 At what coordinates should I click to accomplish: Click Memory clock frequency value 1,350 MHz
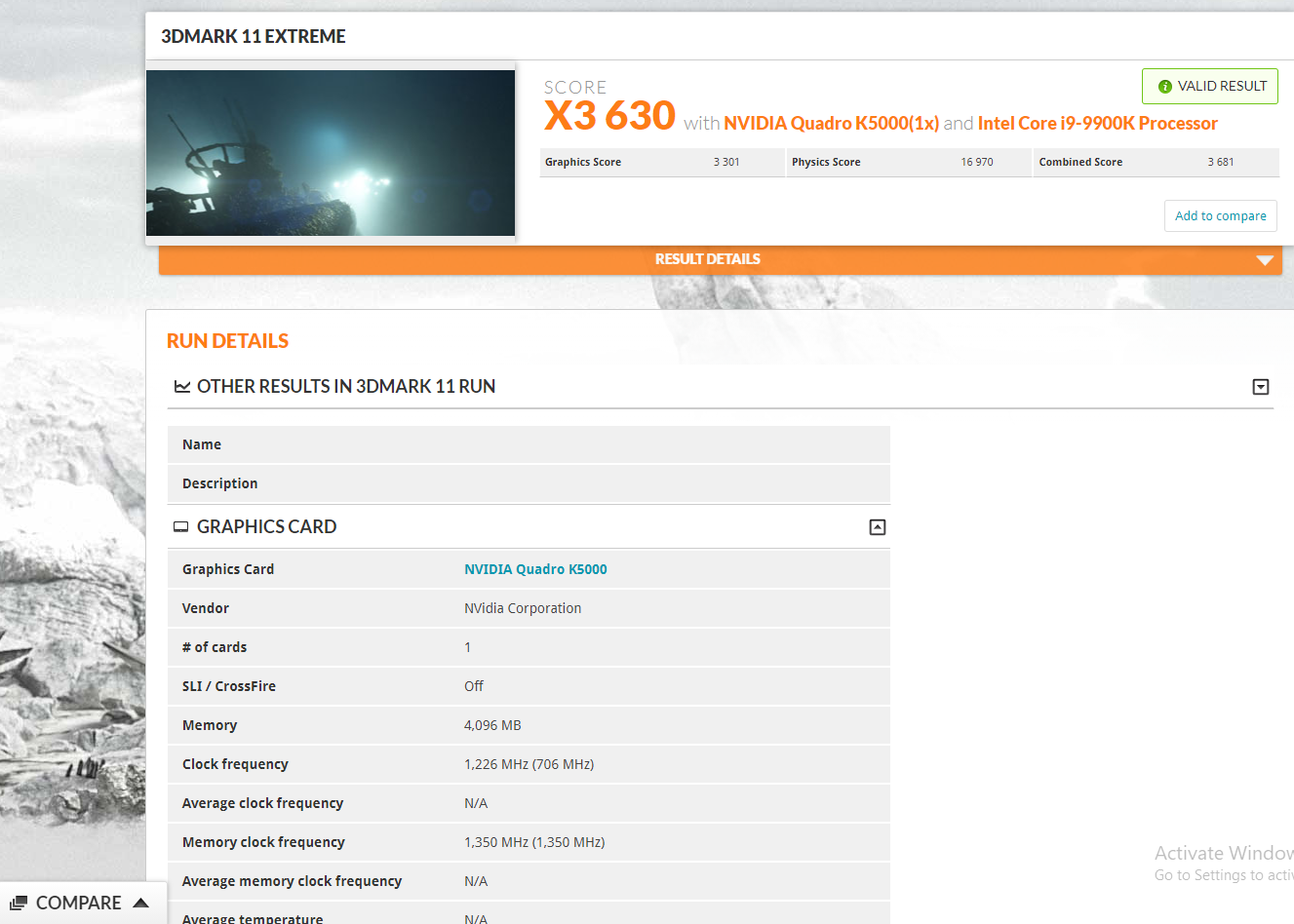[x=534, y=842]
